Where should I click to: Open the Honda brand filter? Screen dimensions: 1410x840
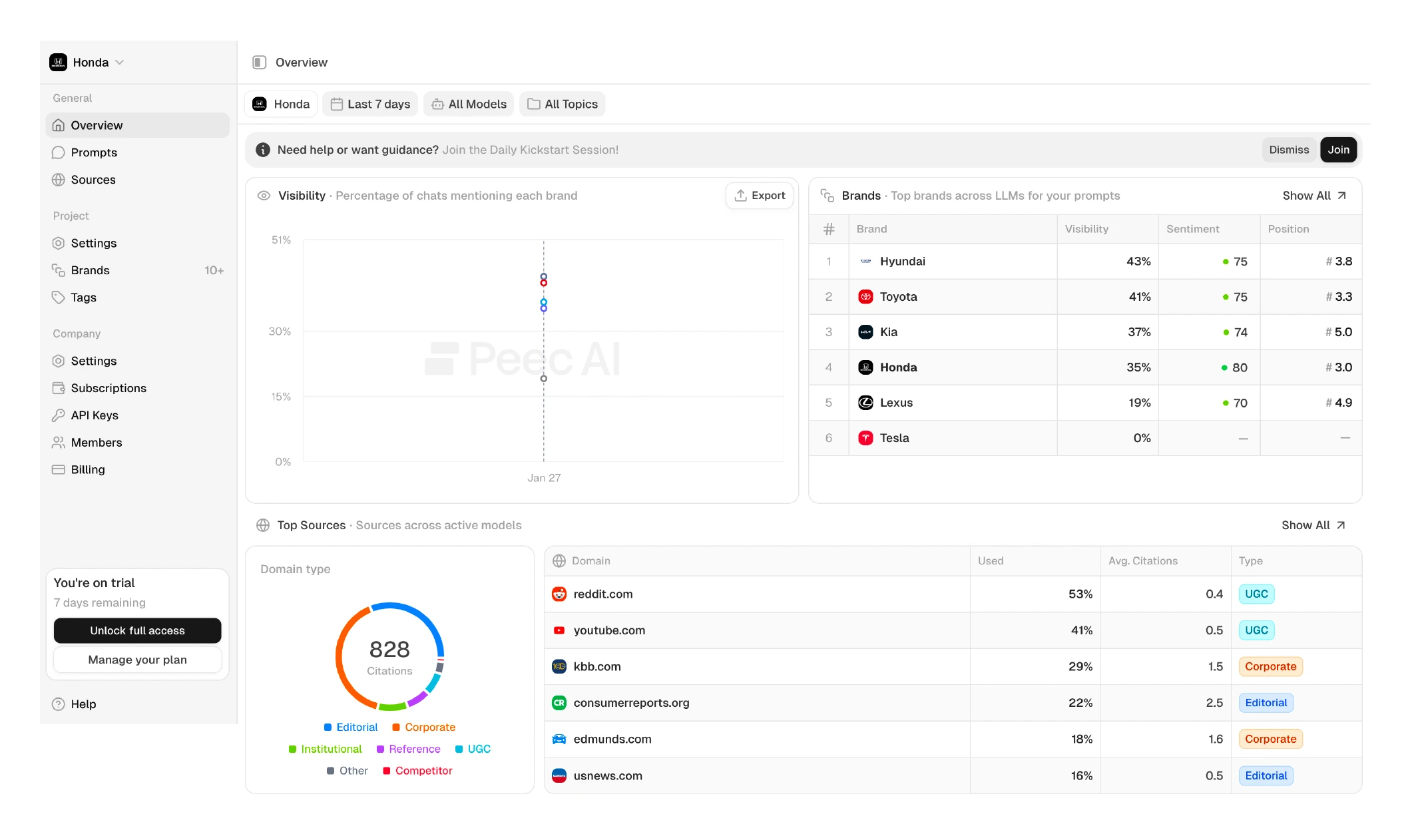coord(281,104)
